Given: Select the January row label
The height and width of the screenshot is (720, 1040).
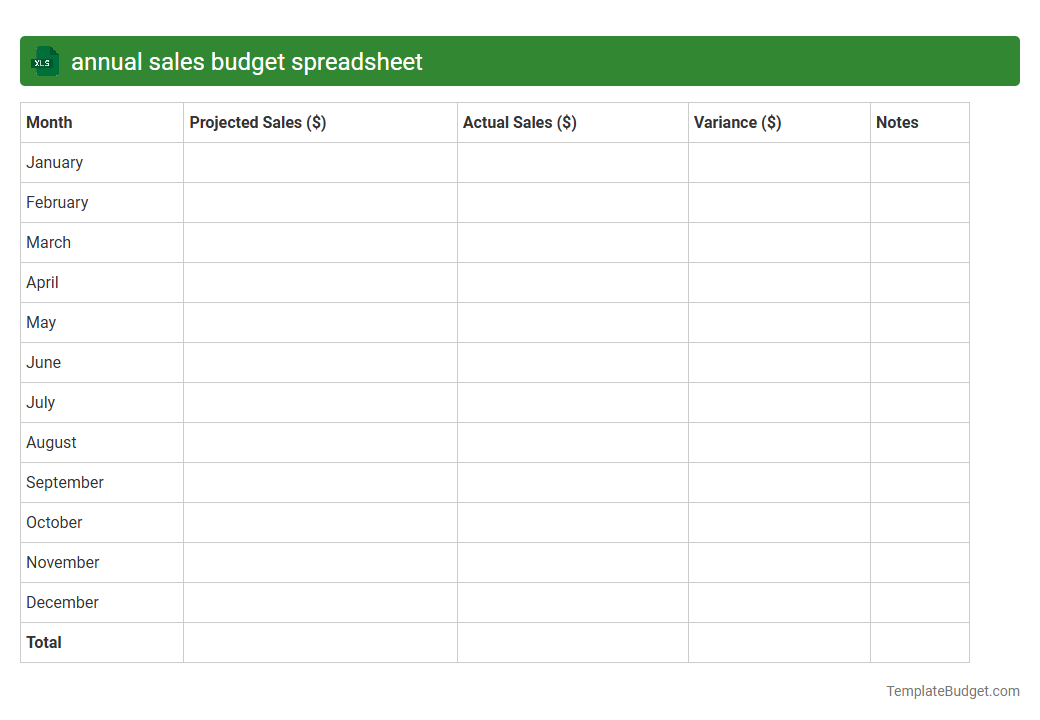Looking at the screenshot, I should click(54, 162).
